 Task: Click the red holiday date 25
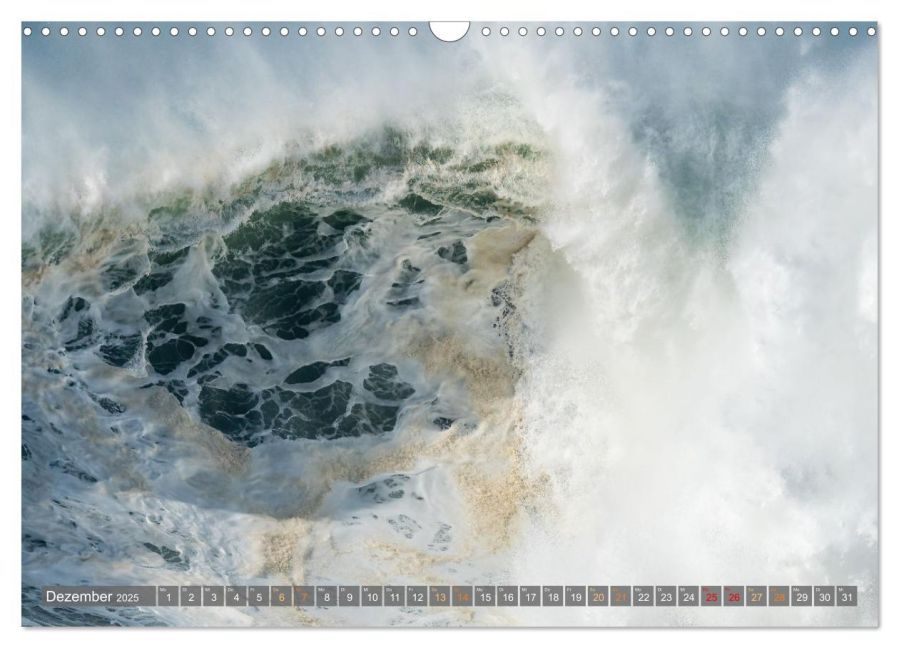pyautogui.click(x=711, y=597)
